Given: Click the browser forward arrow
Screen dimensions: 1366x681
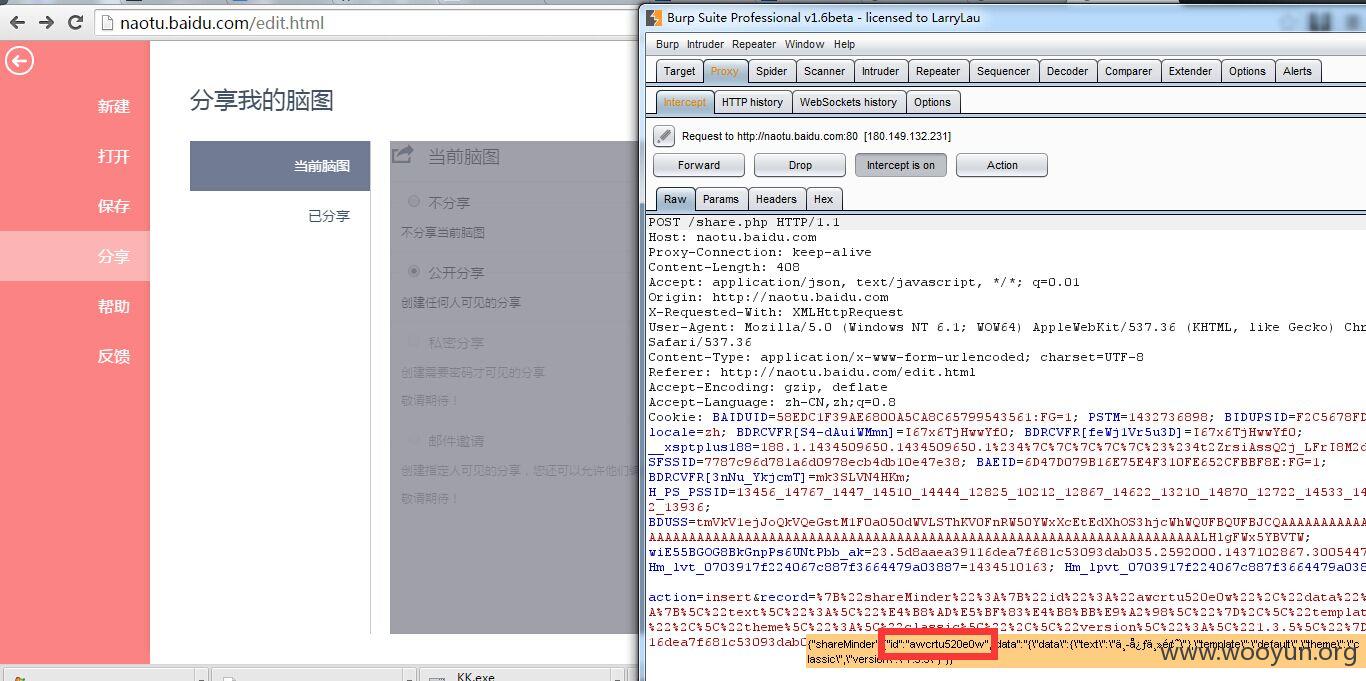Looking at the screenshot, I should 46,22.
